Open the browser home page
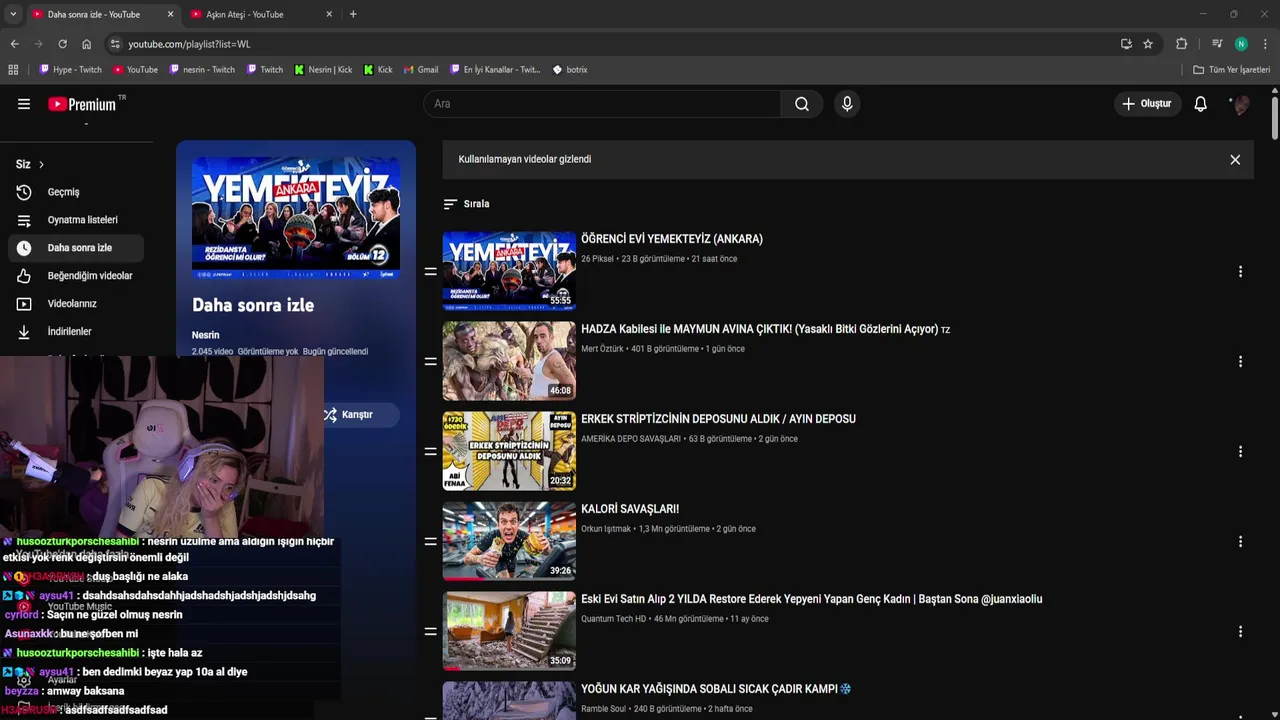Screen dimensions: 1280x720 coord(86,44)
